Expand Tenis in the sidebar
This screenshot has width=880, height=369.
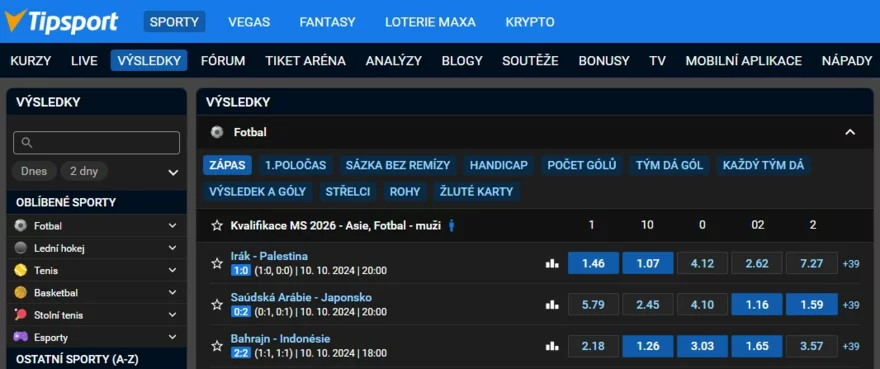click(172, 270)
